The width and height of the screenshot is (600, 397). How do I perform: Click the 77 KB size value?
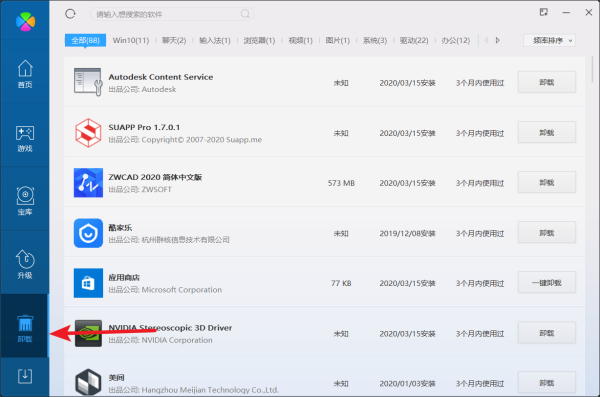coord(341,283)
